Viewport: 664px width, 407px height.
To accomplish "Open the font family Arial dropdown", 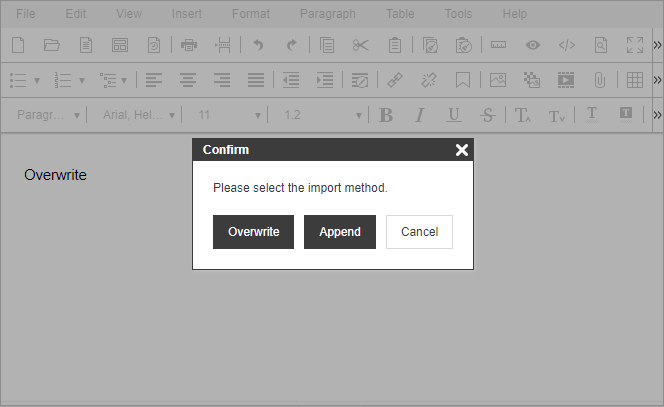I will pos(139,115).
